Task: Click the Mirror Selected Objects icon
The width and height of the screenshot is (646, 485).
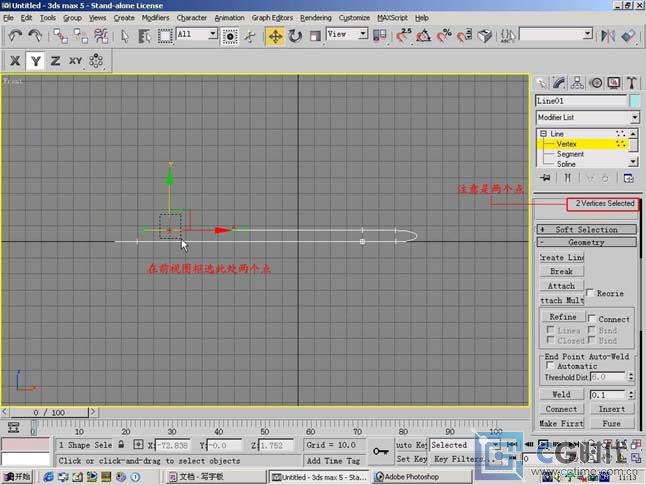Action: [608, 36]
